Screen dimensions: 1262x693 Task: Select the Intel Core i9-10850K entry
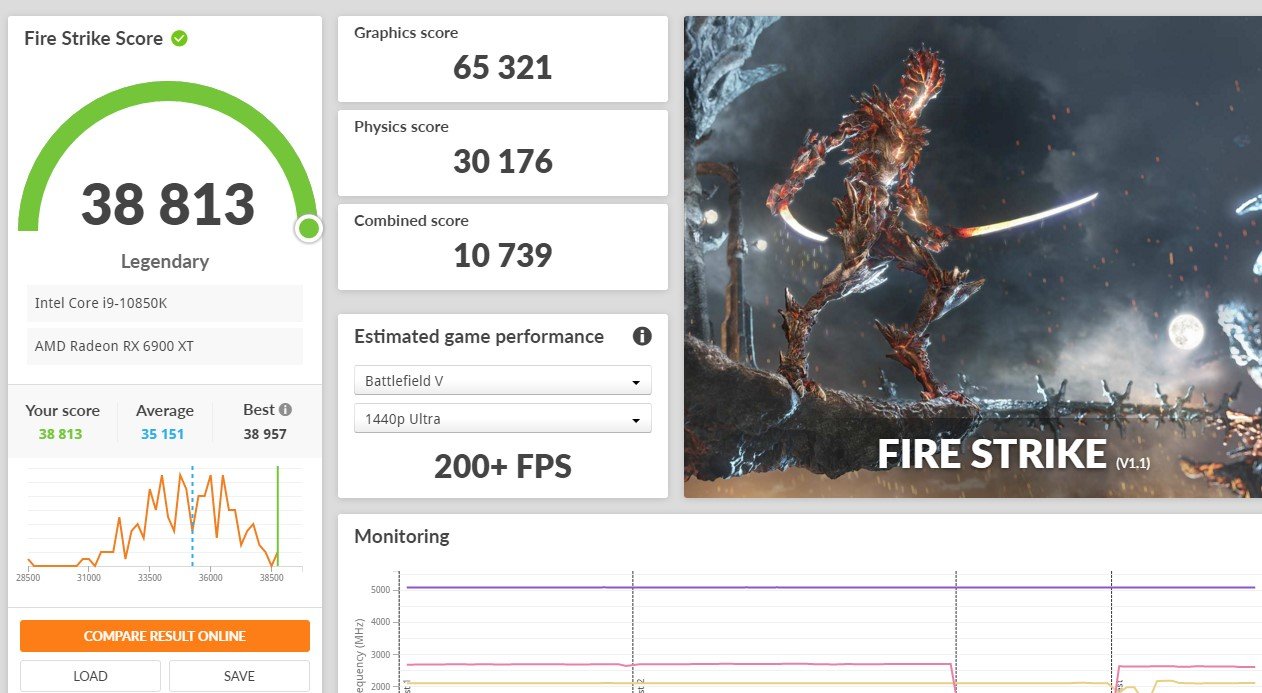pos(165,303)
